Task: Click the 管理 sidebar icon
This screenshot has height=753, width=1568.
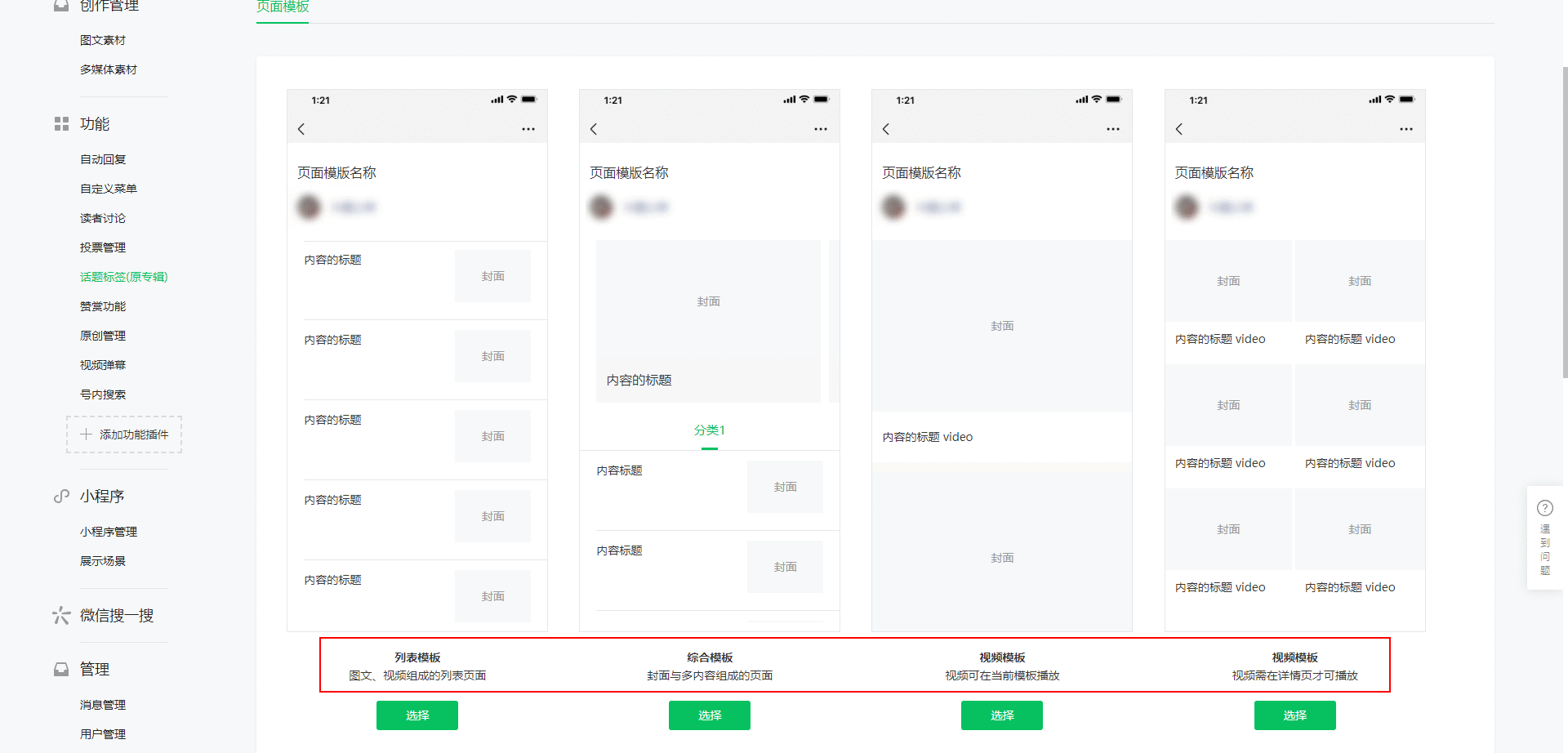Action: point(61,669)
